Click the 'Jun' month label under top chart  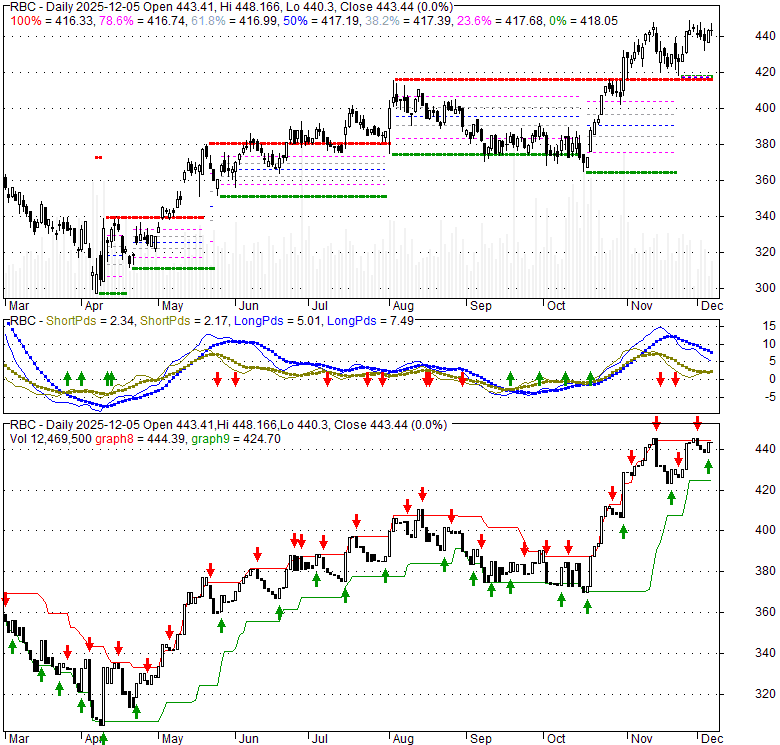tap(249, 306)
